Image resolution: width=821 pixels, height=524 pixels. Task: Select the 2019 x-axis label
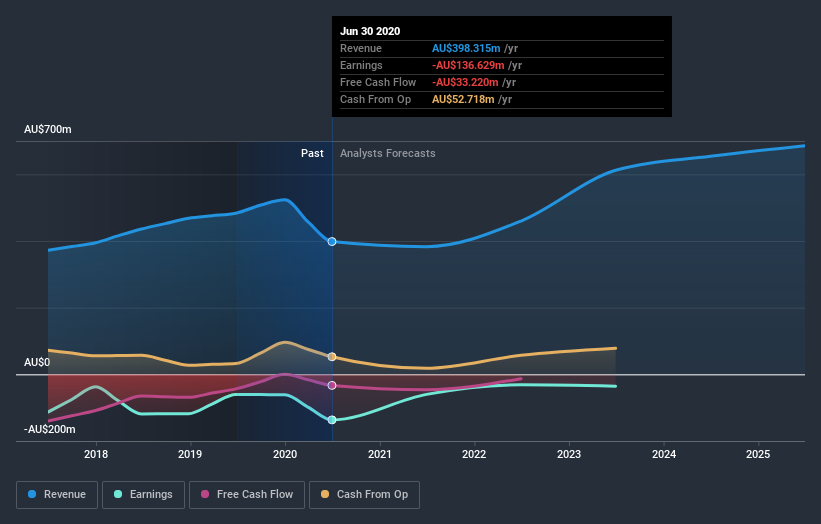point(190,454)
